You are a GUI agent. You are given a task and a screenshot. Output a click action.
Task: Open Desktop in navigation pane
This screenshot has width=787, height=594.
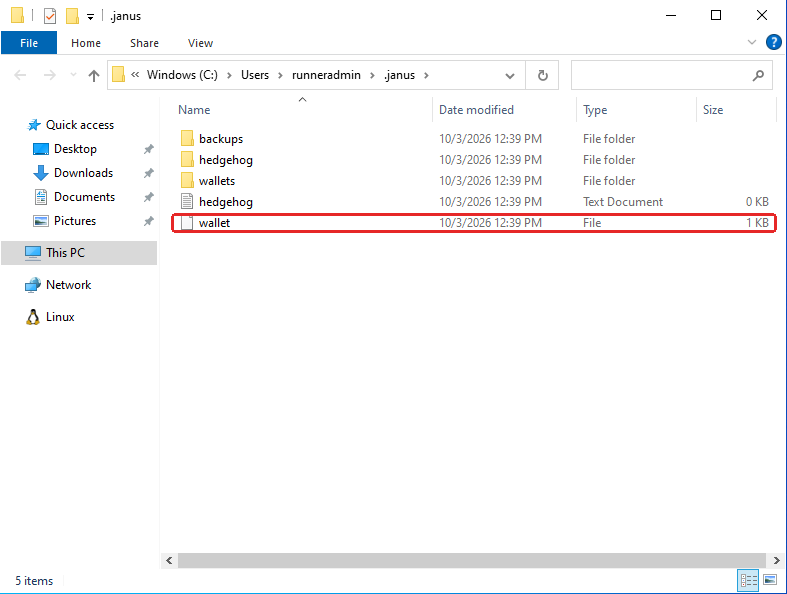pyautogui.click(x=75, y=149)
